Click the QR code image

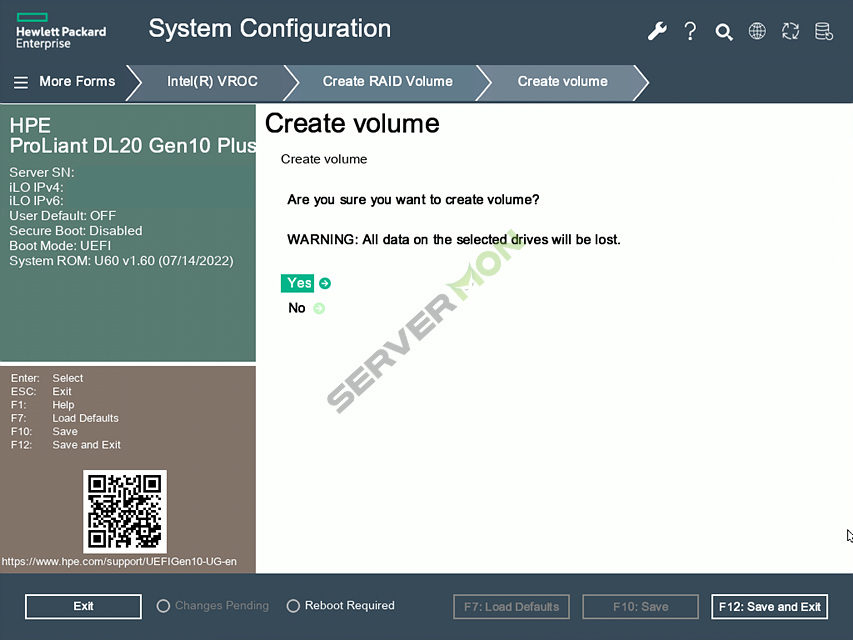click(125, 511)
